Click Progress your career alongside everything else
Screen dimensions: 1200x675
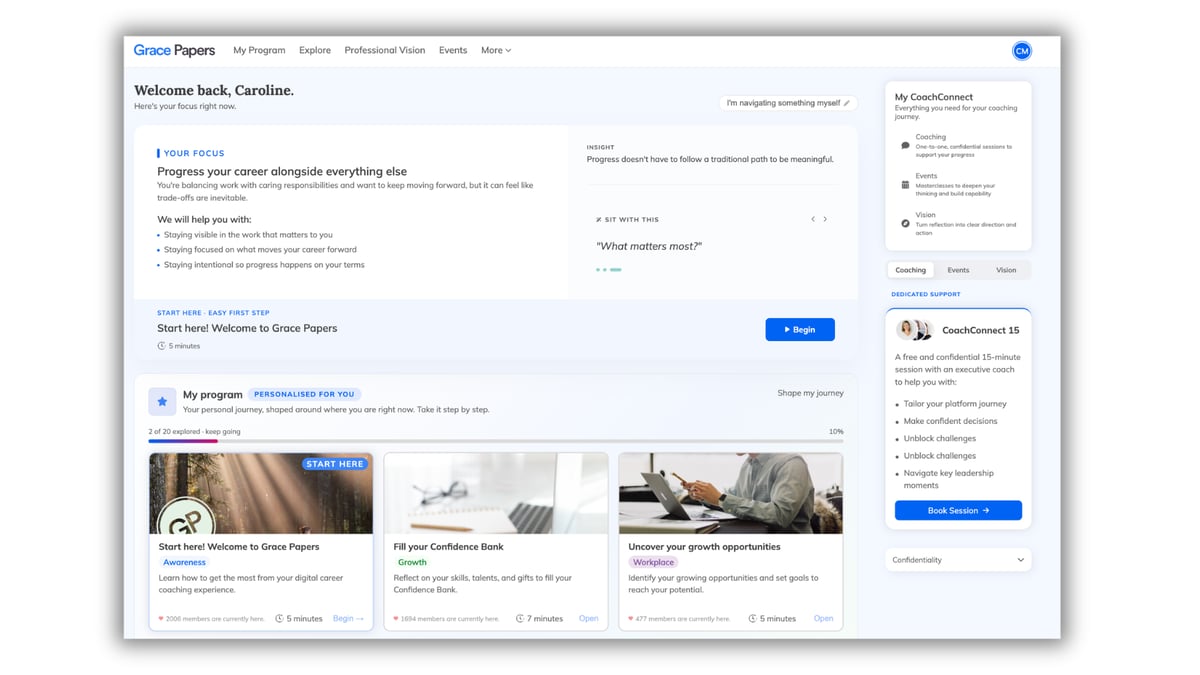(282, 172)
